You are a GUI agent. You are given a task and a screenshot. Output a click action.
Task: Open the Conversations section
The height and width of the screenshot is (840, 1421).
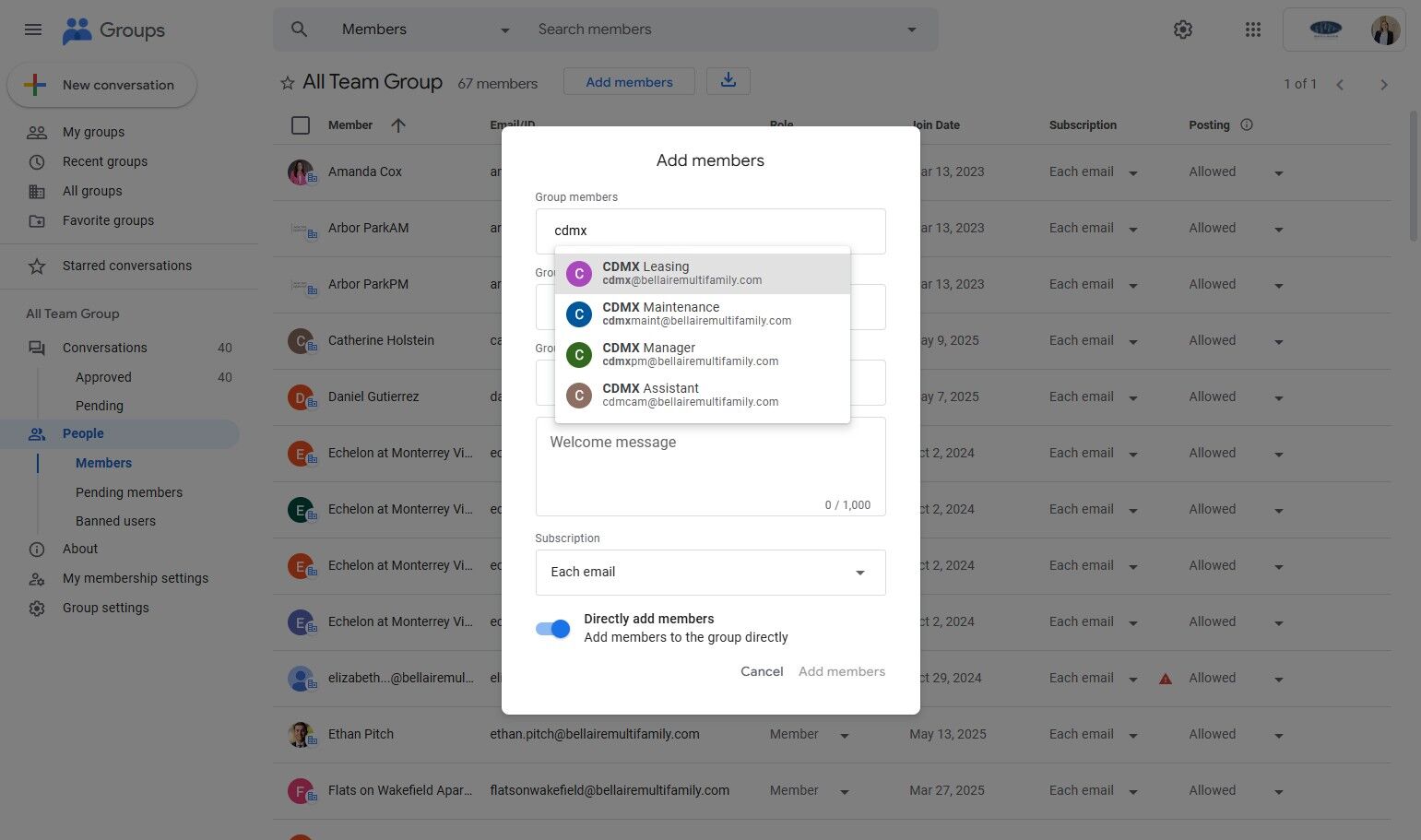[x=105, y=348]
